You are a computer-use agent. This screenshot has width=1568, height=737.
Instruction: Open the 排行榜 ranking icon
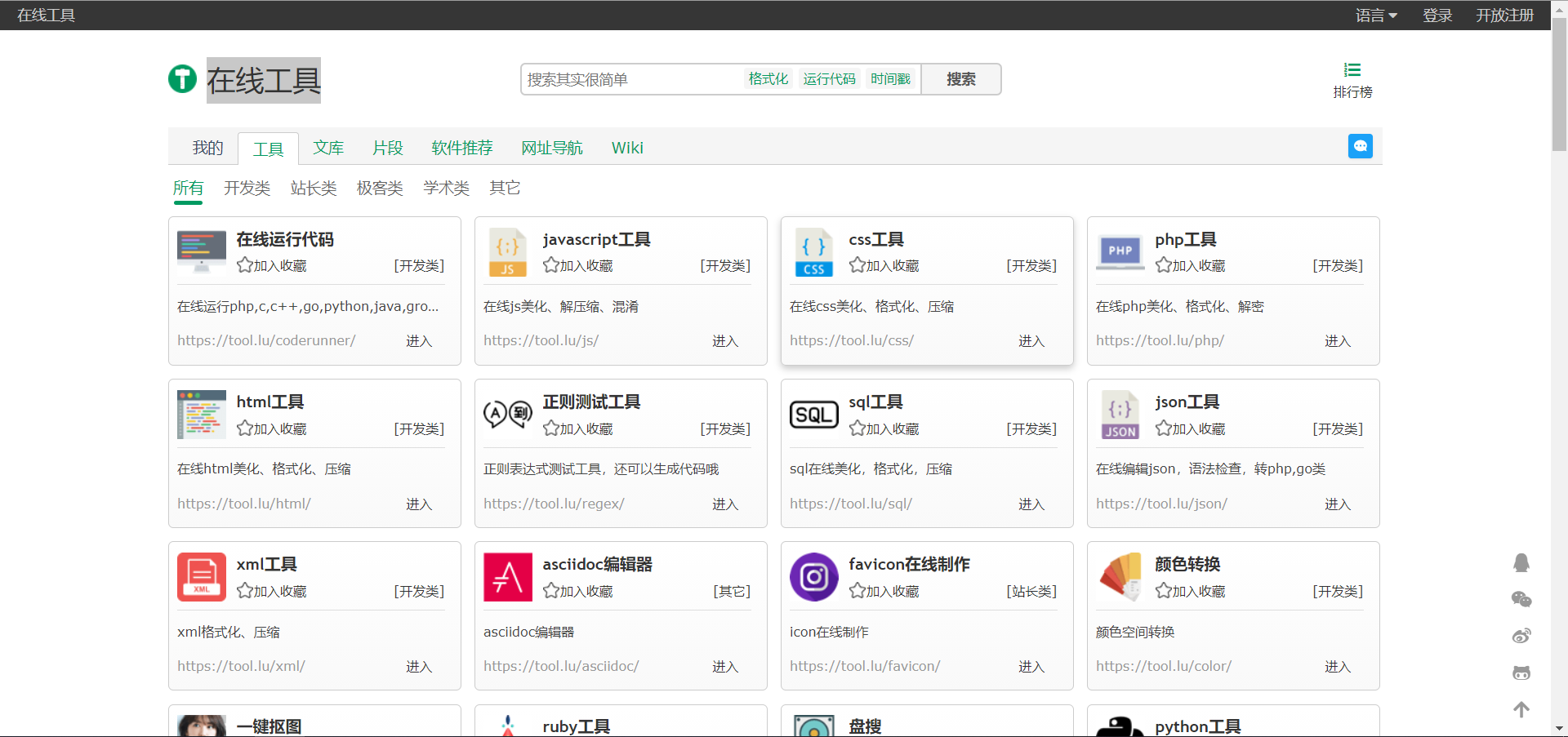coord(1352,69)
